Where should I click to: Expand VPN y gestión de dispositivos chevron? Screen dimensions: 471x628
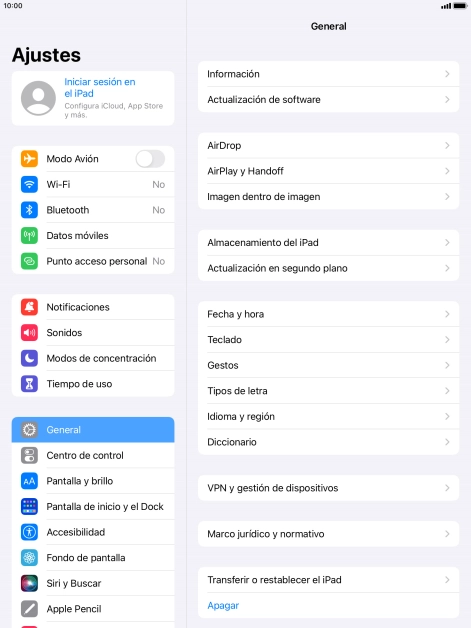pos(447,488)
